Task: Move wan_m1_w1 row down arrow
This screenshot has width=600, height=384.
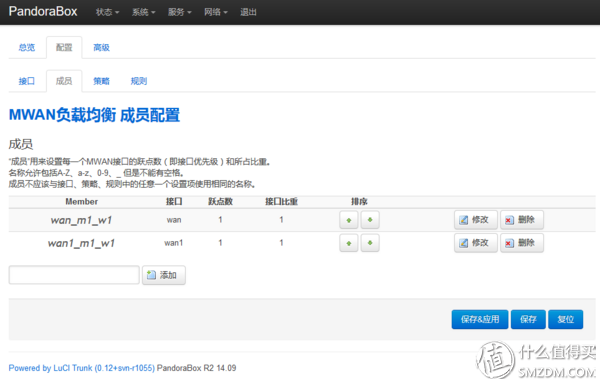Action: 370,220
